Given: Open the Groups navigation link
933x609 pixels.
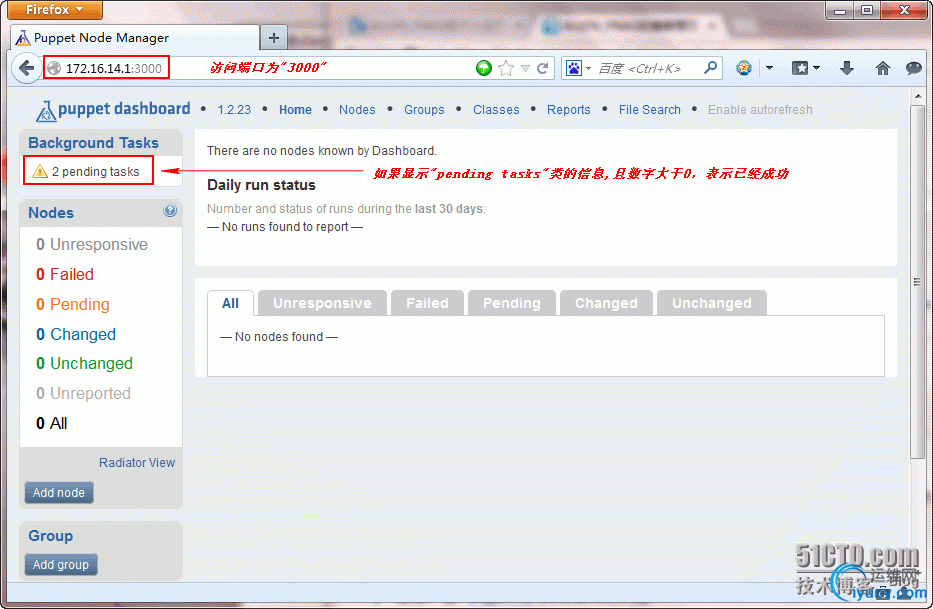Looking at the screenshot, I should pyautogui.click(x=424, y=110).
